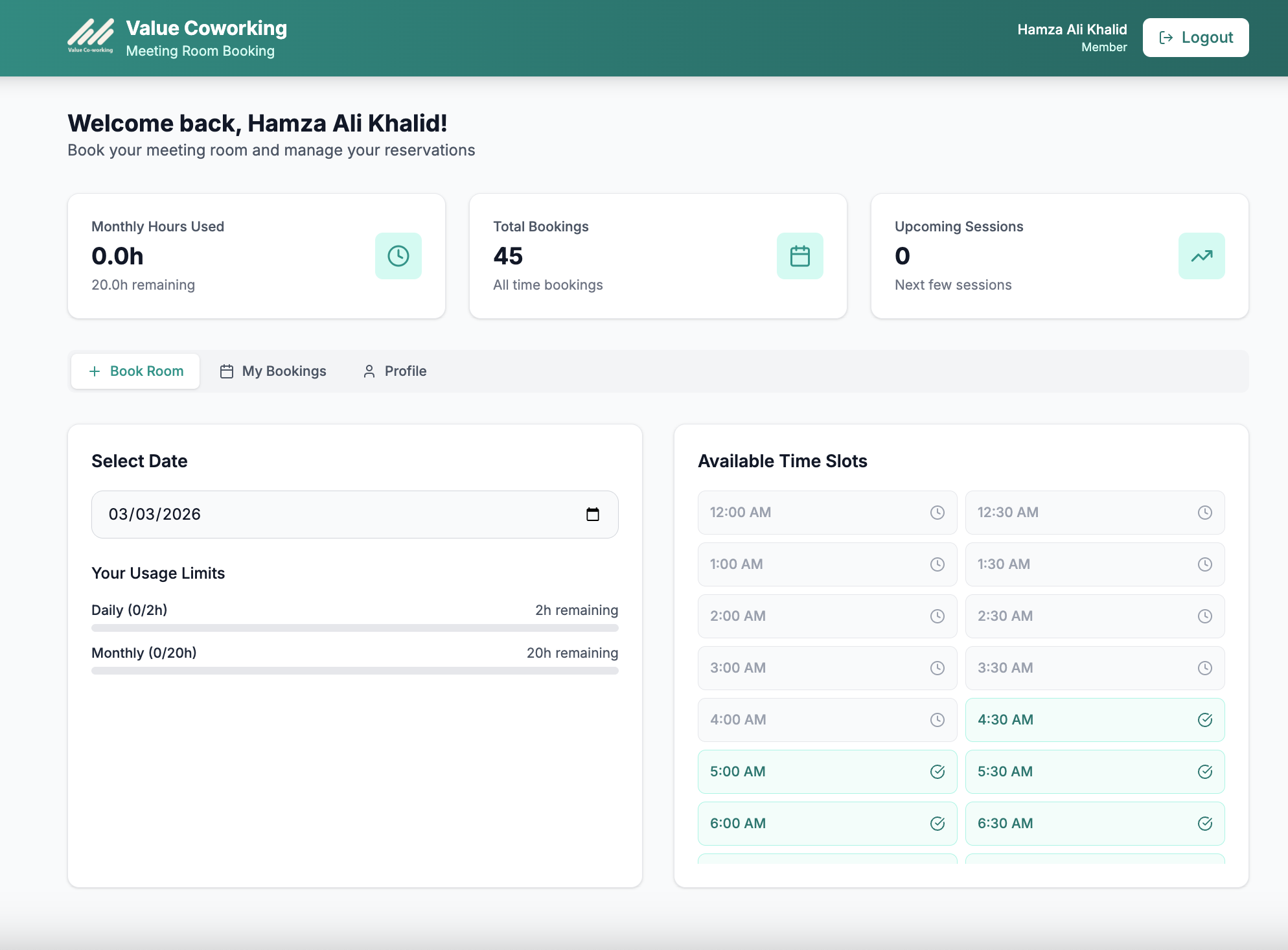Select the 5:00 AM time slot

826,772
